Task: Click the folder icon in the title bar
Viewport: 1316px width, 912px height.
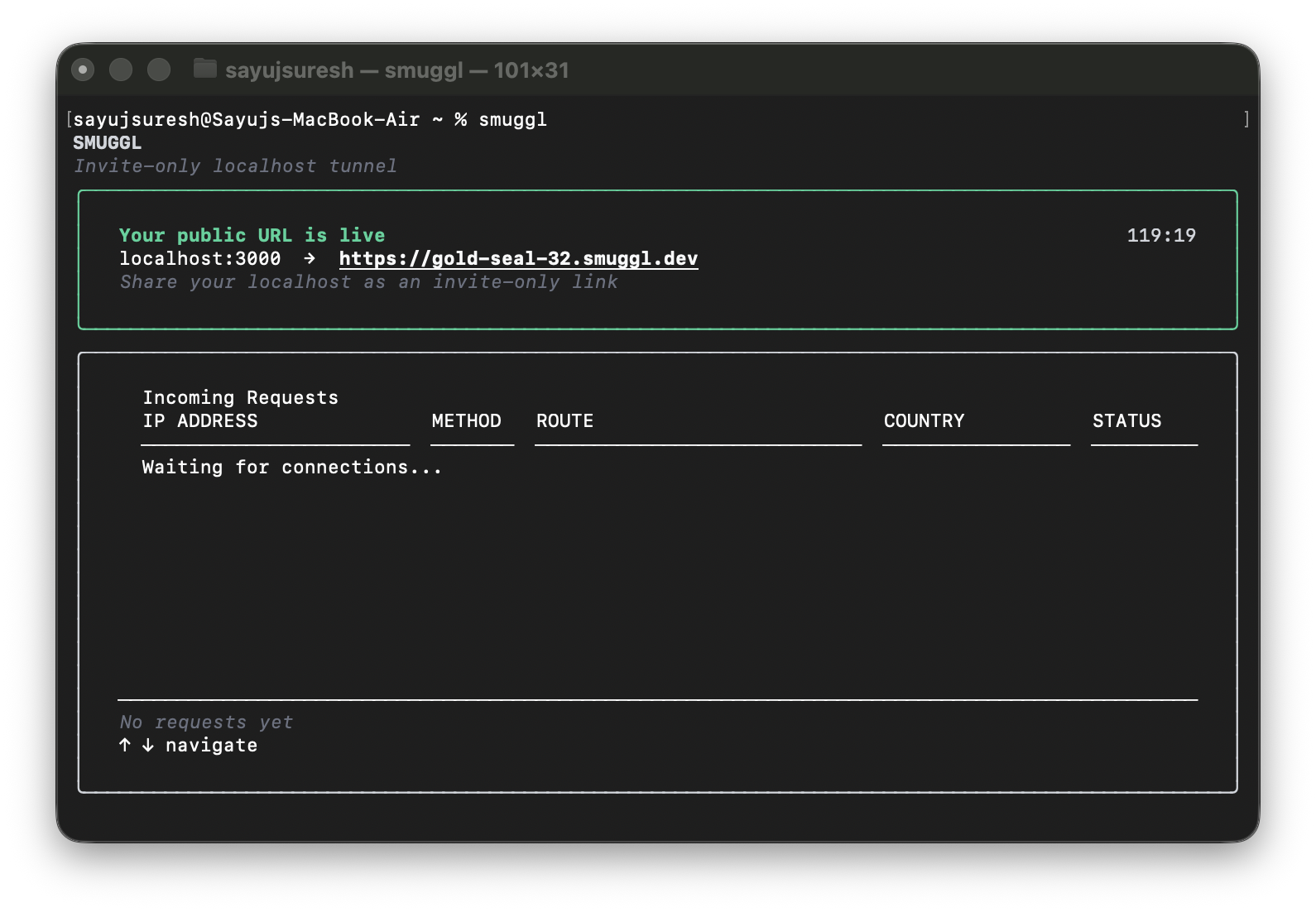Action: pyautogui.click(x=204, y=69)
